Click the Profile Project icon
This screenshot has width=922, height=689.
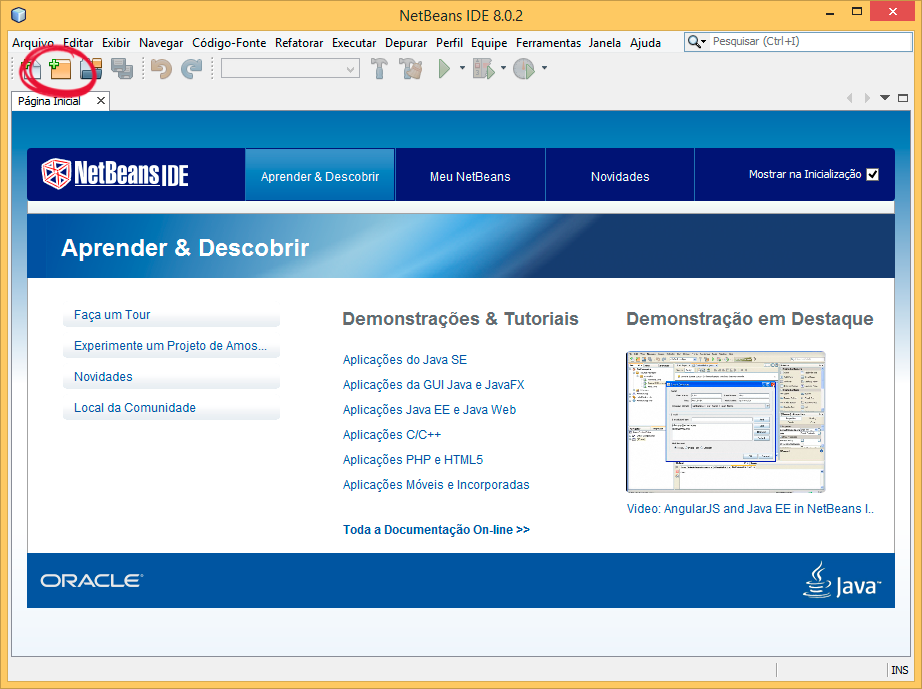point(523,69)
